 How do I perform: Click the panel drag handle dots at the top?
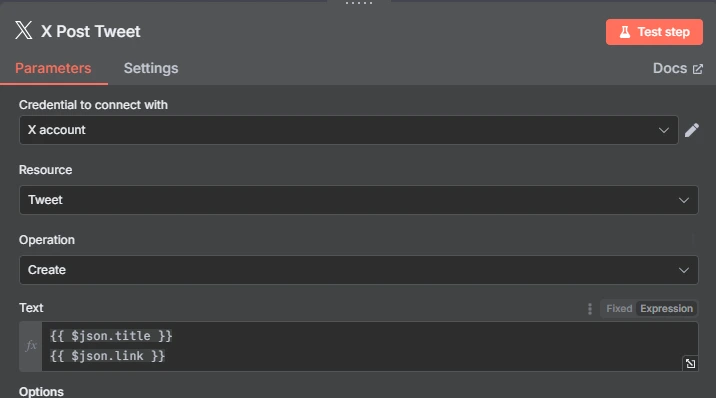359,3
